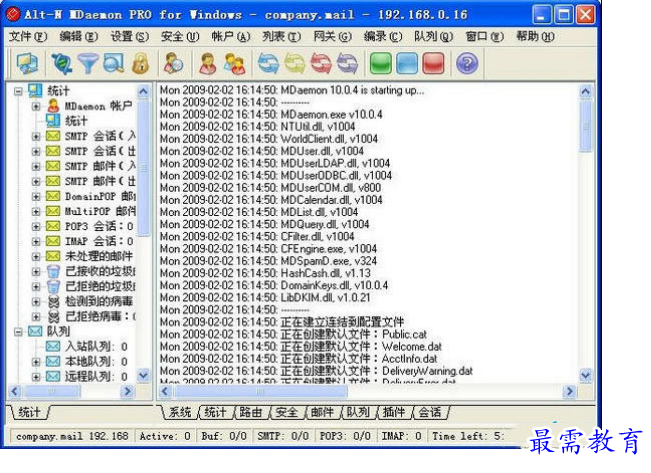Collapse the 队列 tree node
This screenshot has width=651, height=473.
tap(18, 331)
